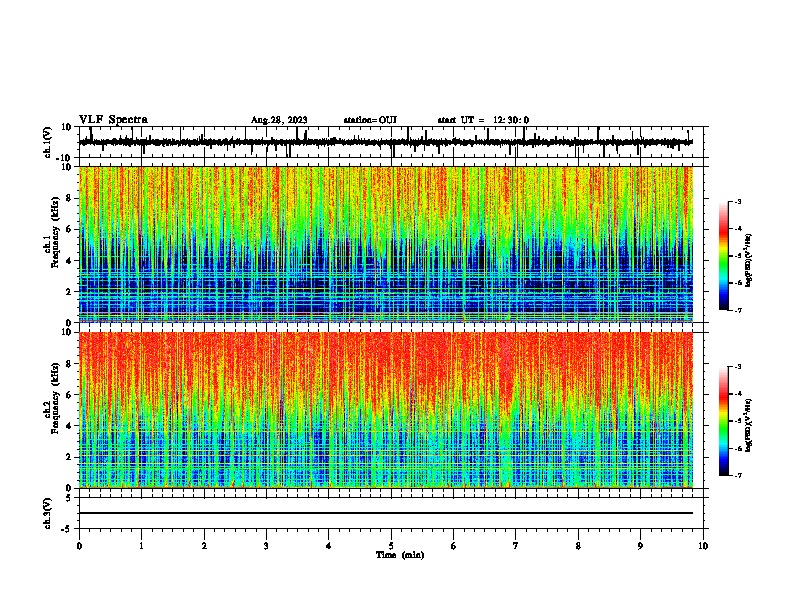The width and height of the screenshot is (792, 612).
Task: Click the "5" tick of ch.3(V) axis
Action: [69, 498]
